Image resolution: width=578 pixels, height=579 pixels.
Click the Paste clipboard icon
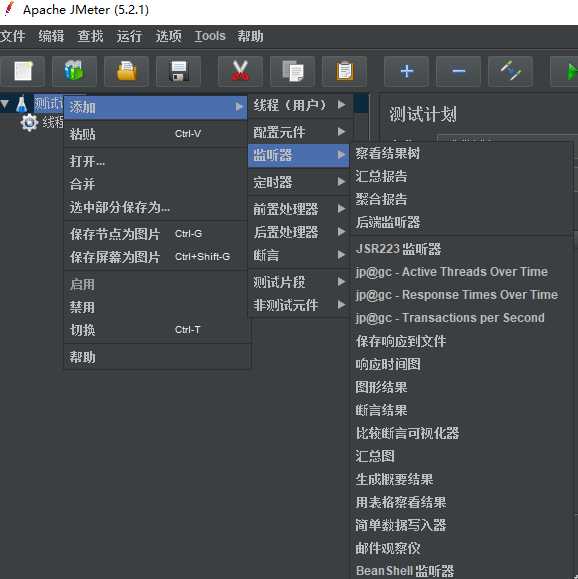coord(344,71)
